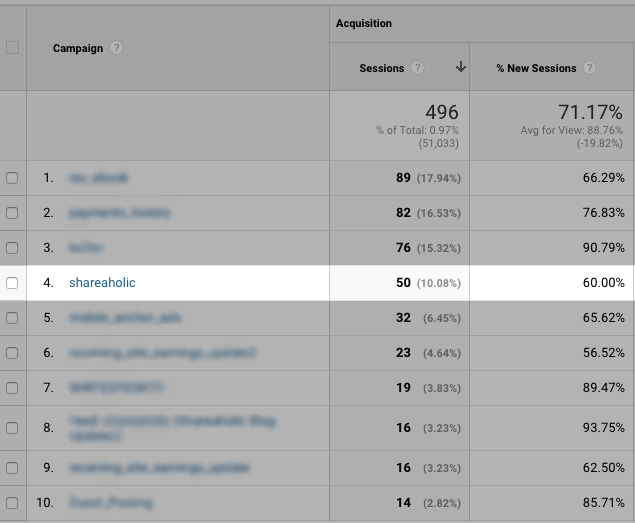Select the checkbox for row 7
This screenshot has height=523, width=635.
(x=12, y=387)
